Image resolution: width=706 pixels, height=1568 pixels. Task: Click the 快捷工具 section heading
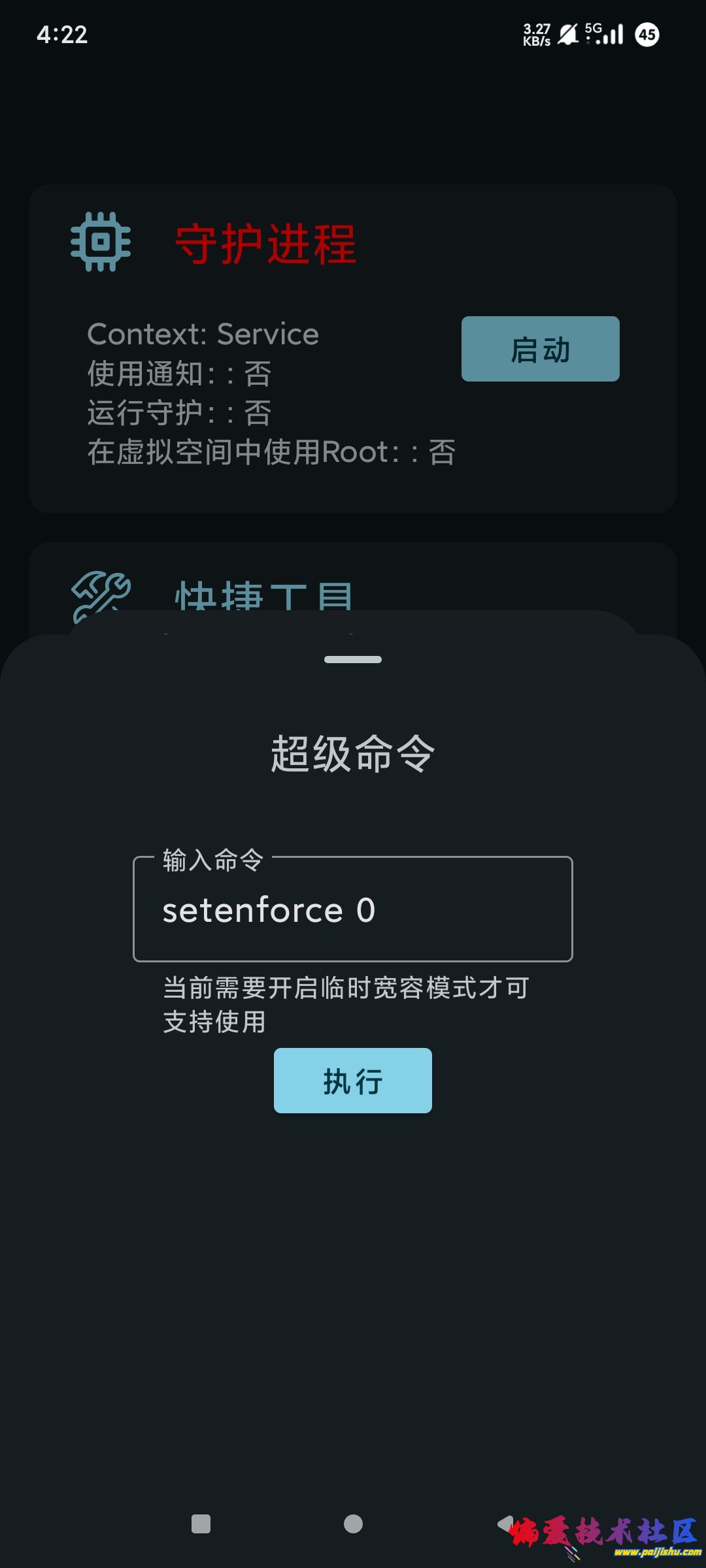pyautogui.click(x=264, y=596)
